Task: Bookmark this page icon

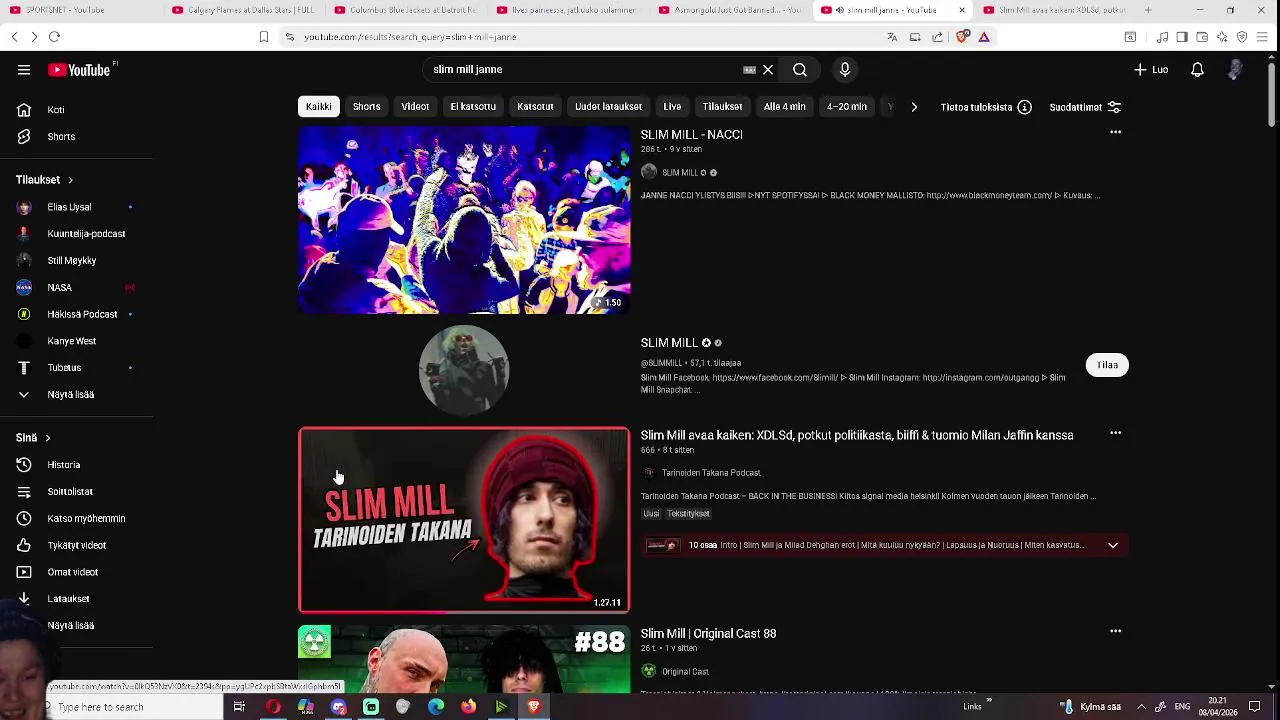Action: coord(264,37)
